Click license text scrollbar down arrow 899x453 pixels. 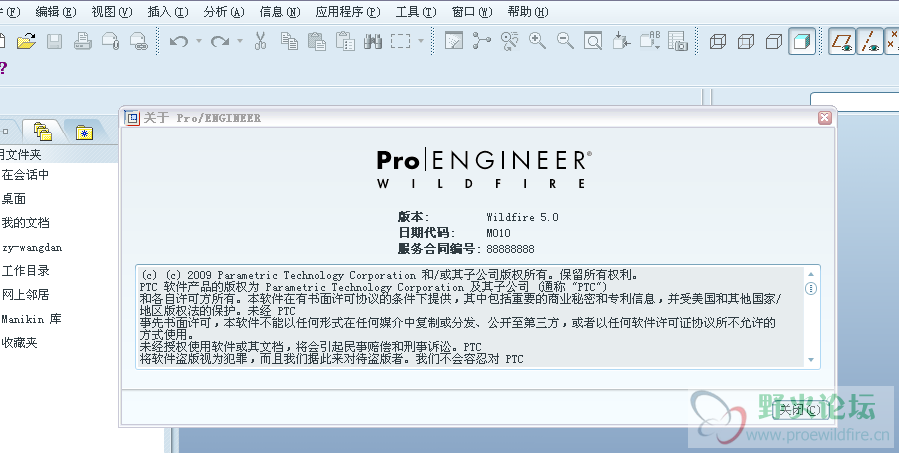[x=811, y=360]
